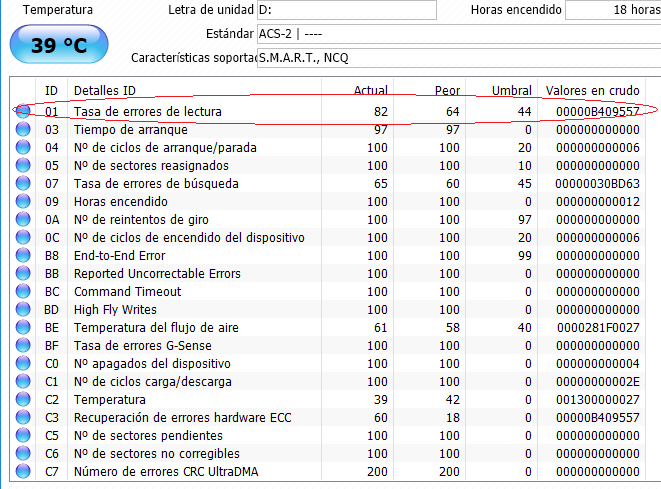Click raw value 00000000002E
The height and width of the screenshot is (489, 661).
[x=598, y=382]
